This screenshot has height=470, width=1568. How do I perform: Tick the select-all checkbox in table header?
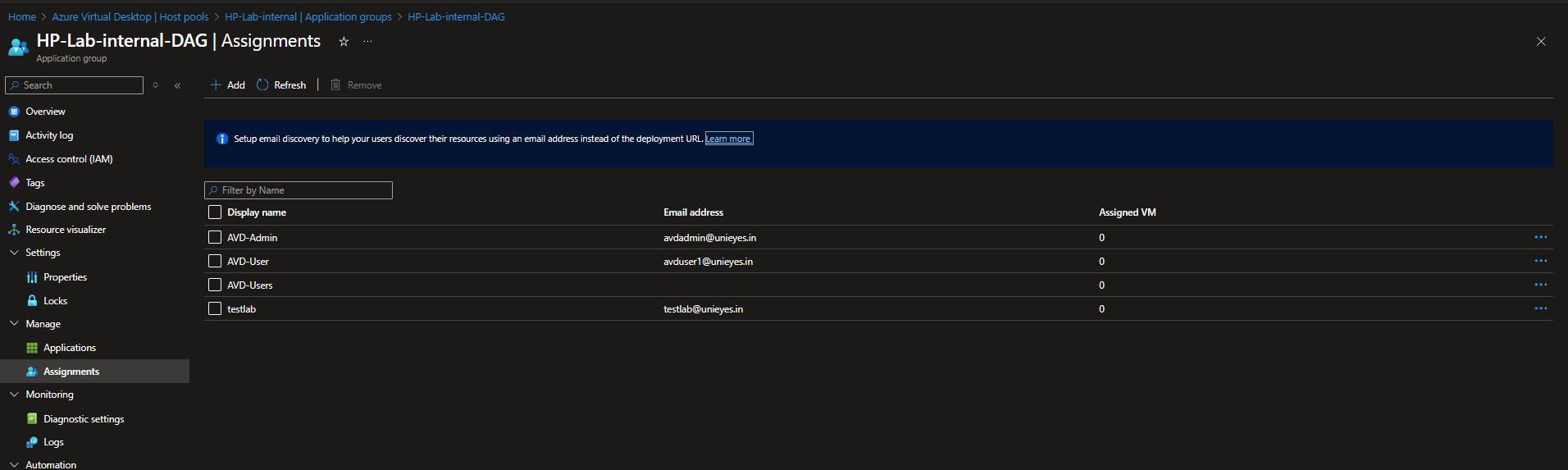pos(215,212)
